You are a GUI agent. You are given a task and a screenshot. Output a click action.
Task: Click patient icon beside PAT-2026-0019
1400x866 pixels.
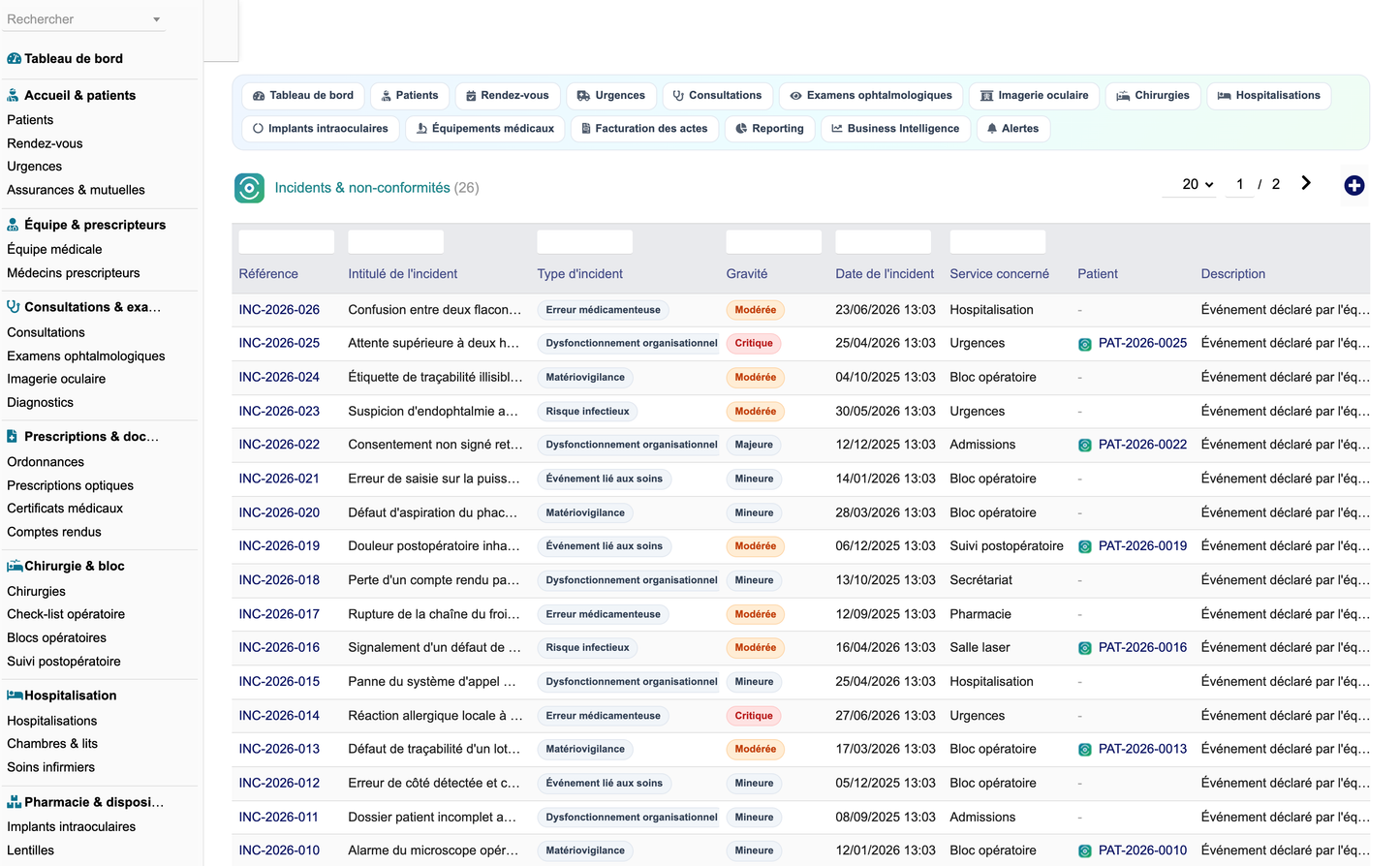(x=1085, y=547)
